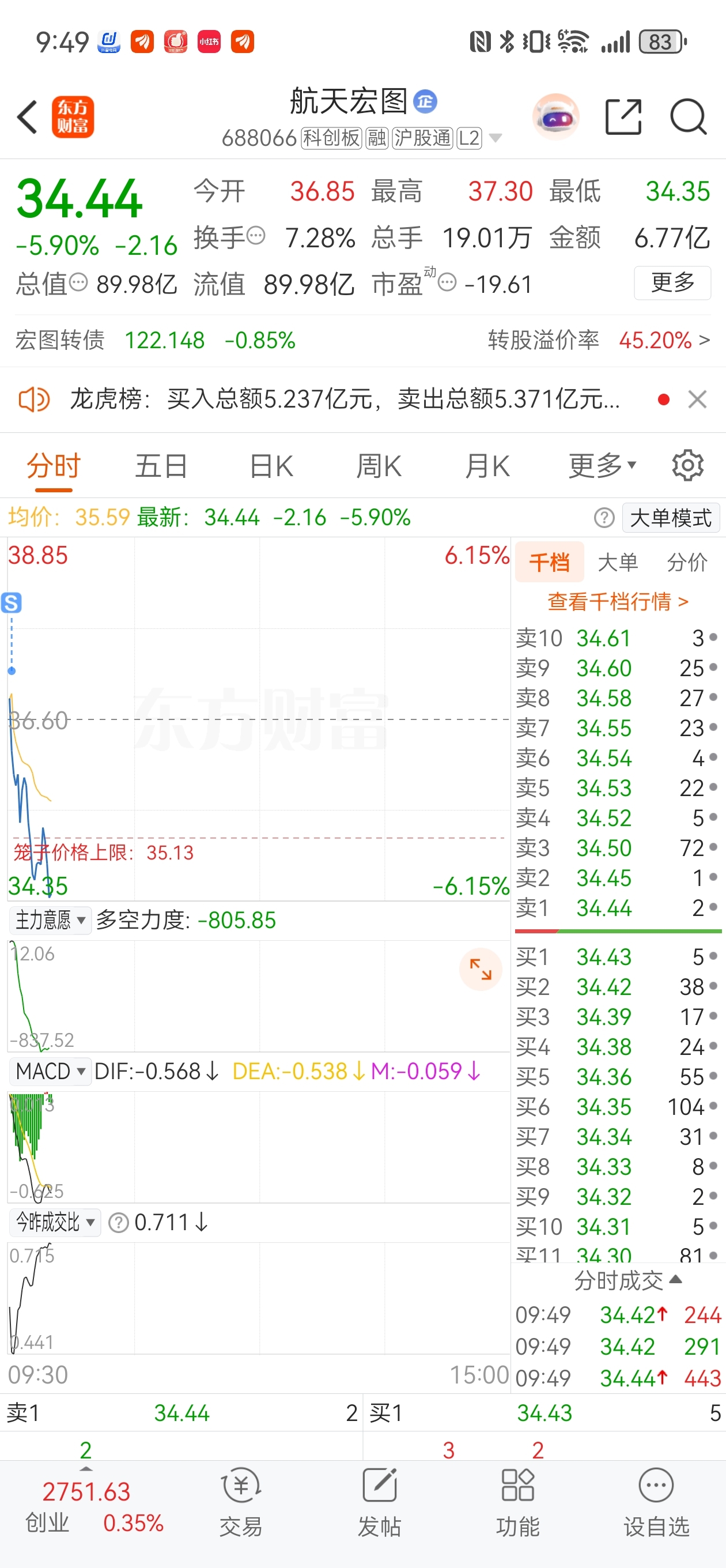
Task: Switch order book to 分价 view
Action: point(687,563)
